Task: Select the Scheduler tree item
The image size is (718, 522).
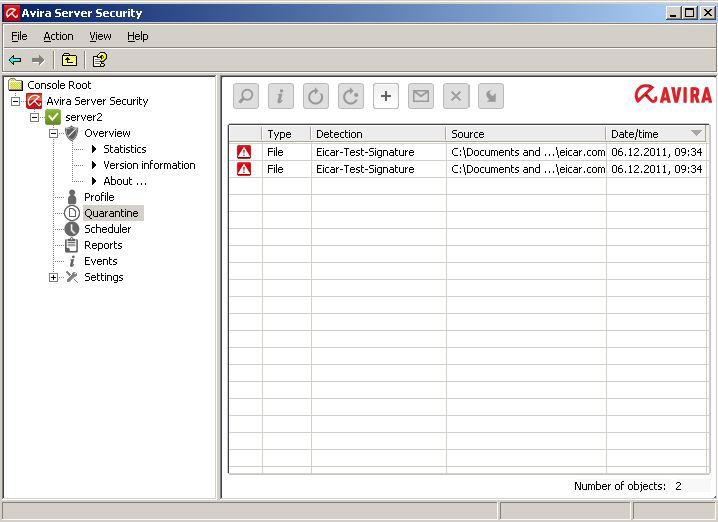Action: [107, 229]
